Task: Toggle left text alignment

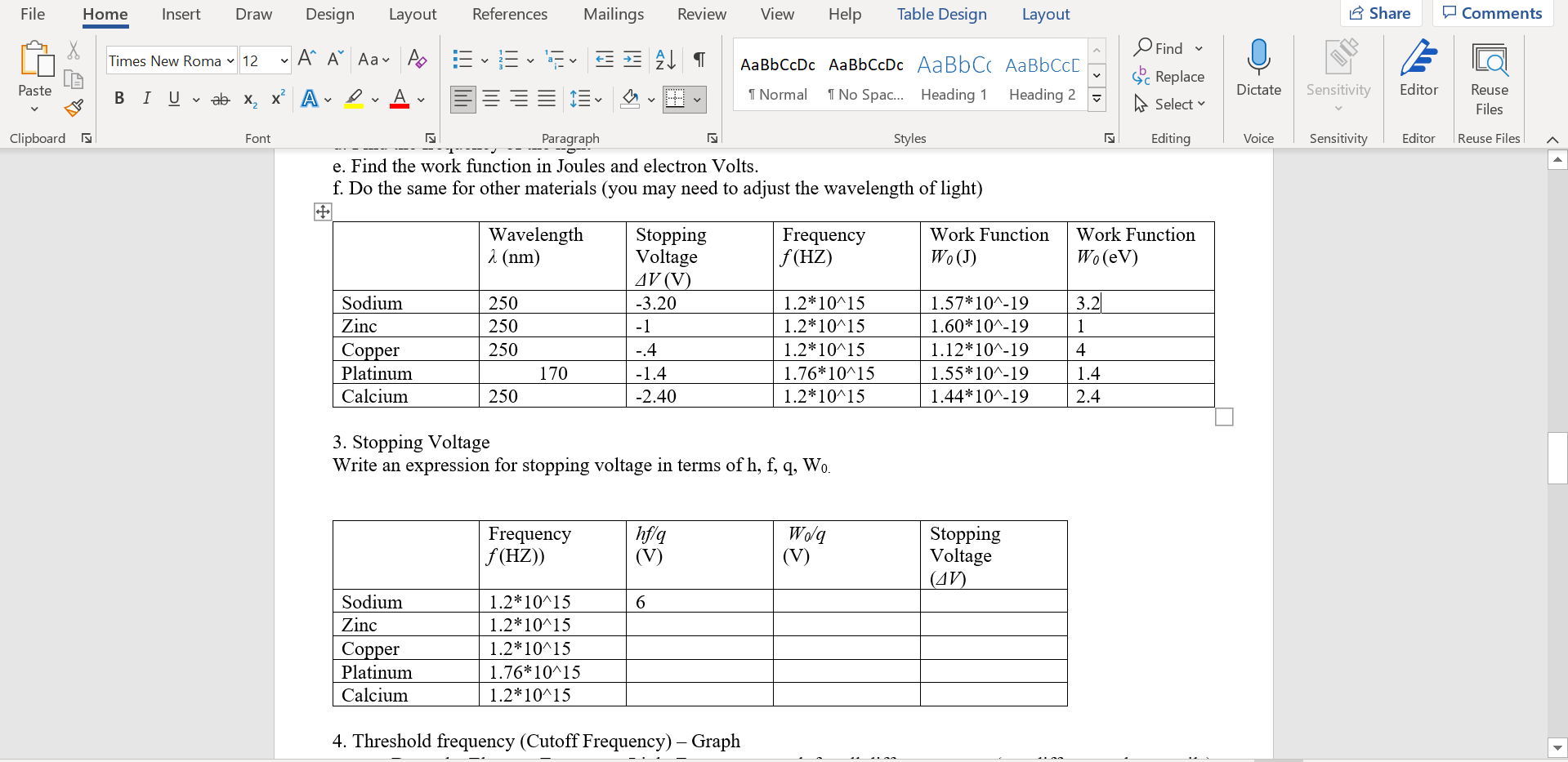Action: (x=463, y=100)
